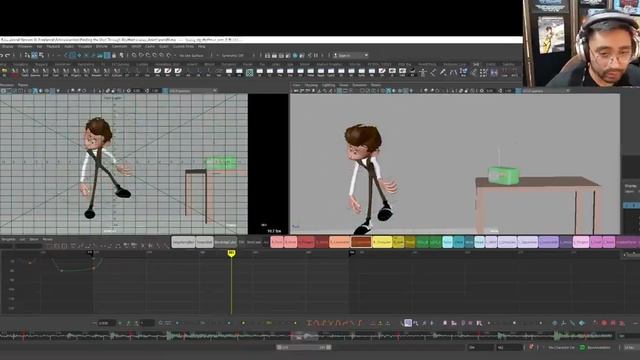Open the right viewport Lighting menu

[329, 85]
